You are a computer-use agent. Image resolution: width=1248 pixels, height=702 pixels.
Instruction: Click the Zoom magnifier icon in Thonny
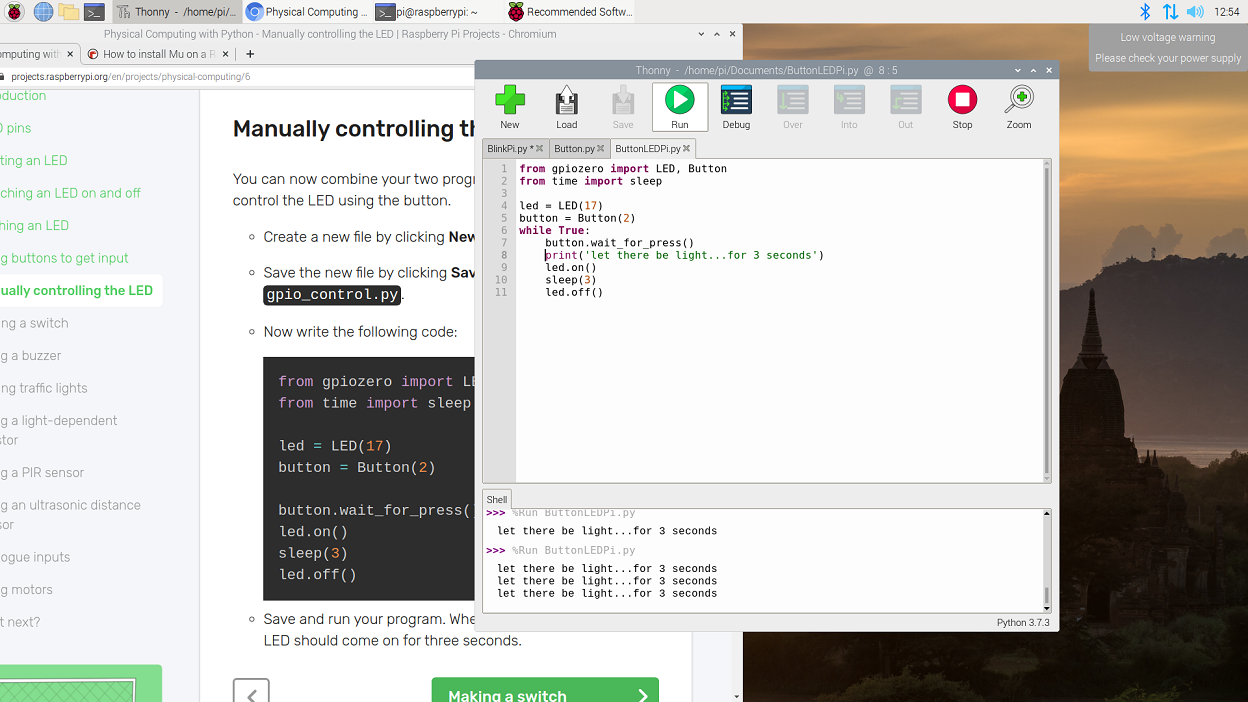(1019, 106)
